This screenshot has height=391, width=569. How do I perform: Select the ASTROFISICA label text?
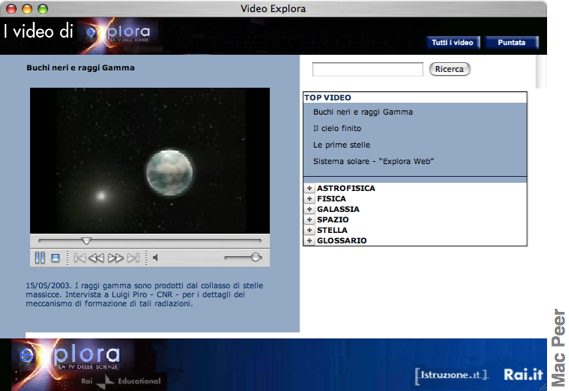click(346, 188)
